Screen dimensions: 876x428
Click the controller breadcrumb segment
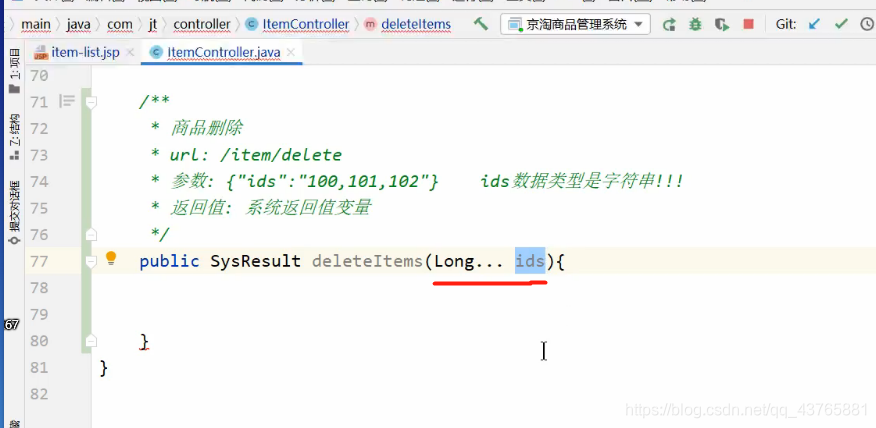click(x=202, y=25)
